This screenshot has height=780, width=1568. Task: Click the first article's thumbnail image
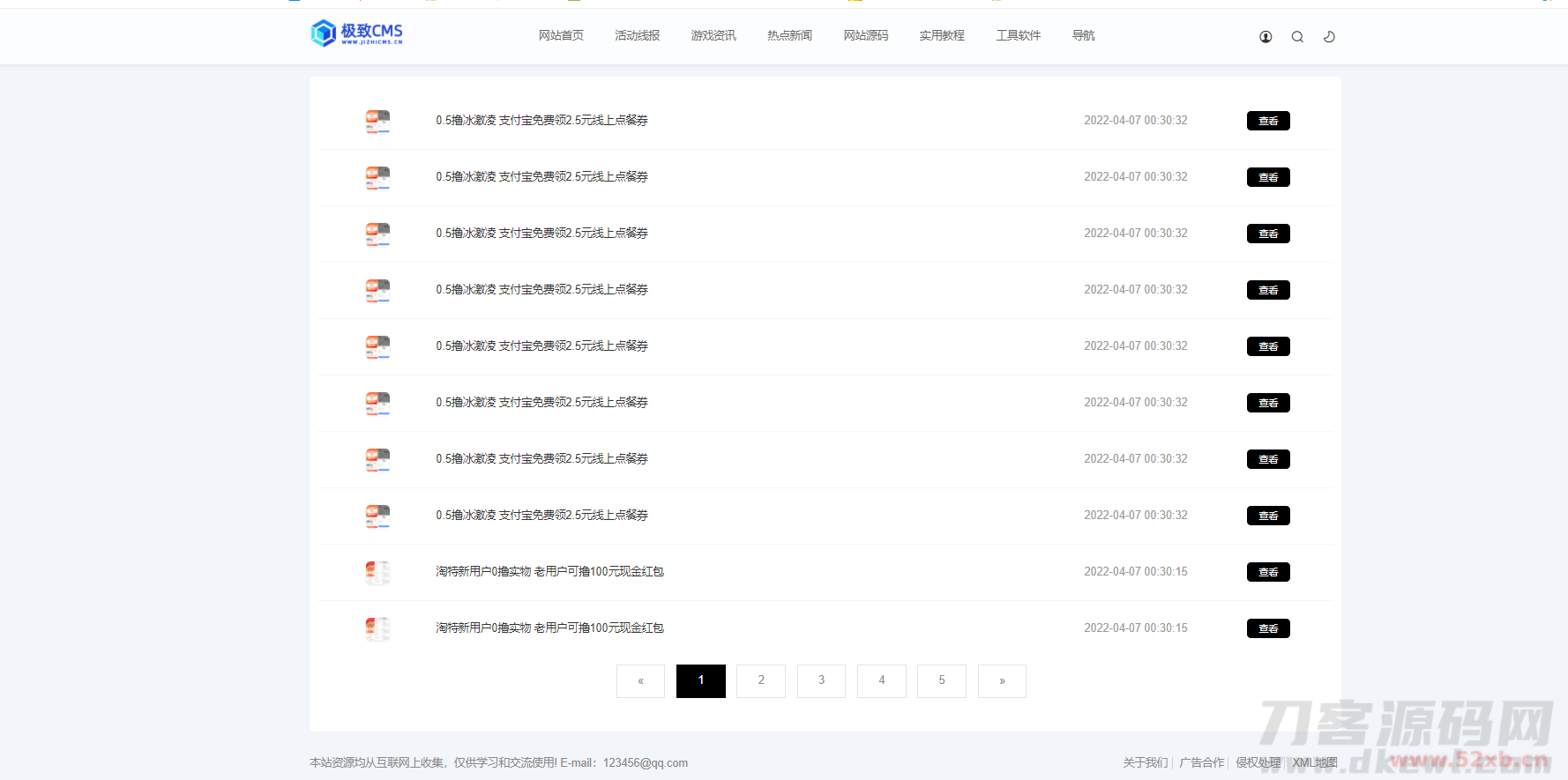(377, 122)
